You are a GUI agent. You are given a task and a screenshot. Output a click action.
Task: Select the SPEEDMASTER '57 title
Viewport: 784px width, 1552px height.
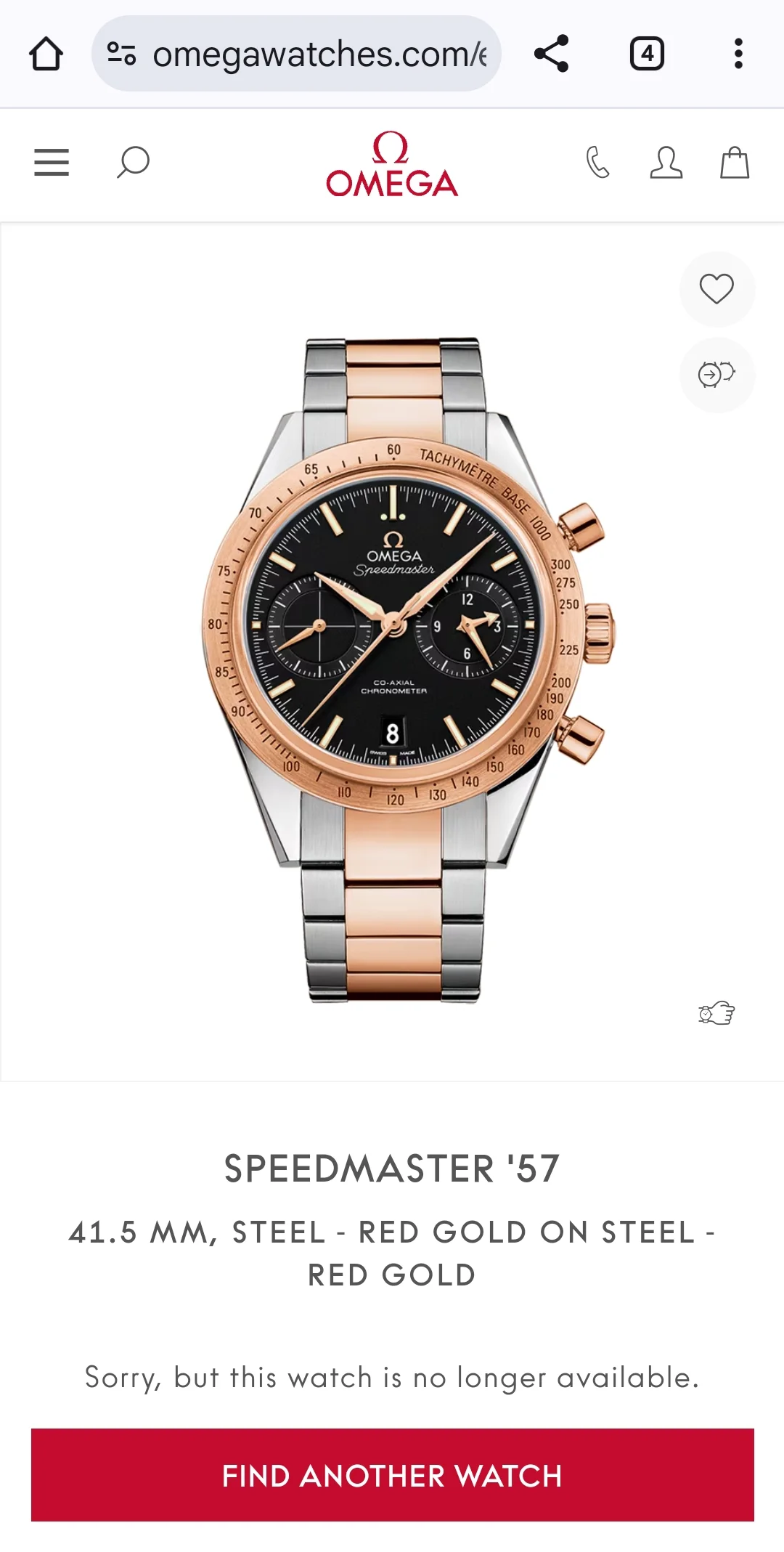pyautogui.click(x=392, y=1169)
